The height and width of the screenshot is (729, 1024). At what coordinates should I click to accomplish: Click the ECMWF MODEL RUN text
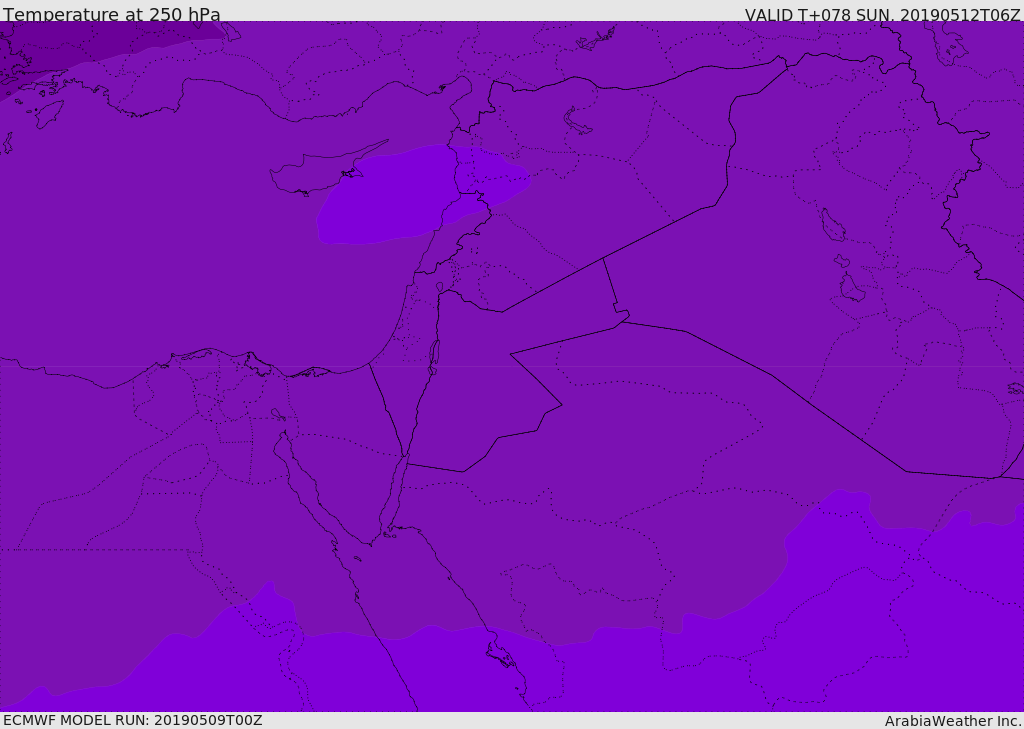click(133, 720)
